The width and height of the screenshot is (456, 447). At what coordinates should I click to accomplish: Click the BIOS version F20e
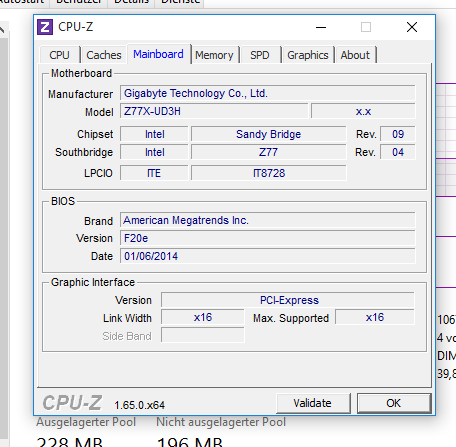(268, 238)
